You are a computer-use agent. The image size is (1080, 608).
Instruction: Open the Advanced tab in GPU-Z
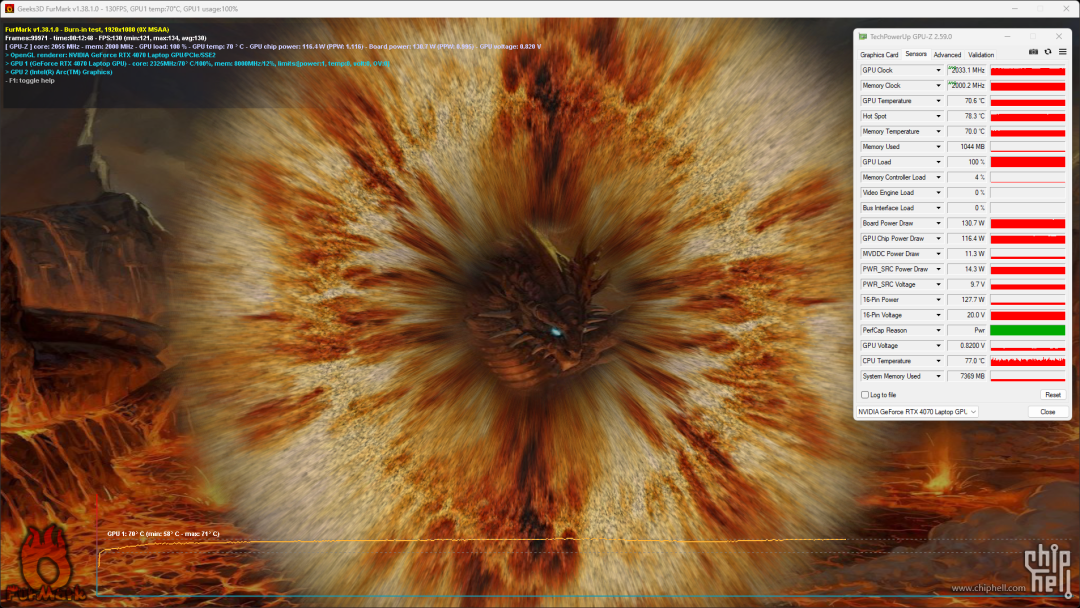[947, 54]
